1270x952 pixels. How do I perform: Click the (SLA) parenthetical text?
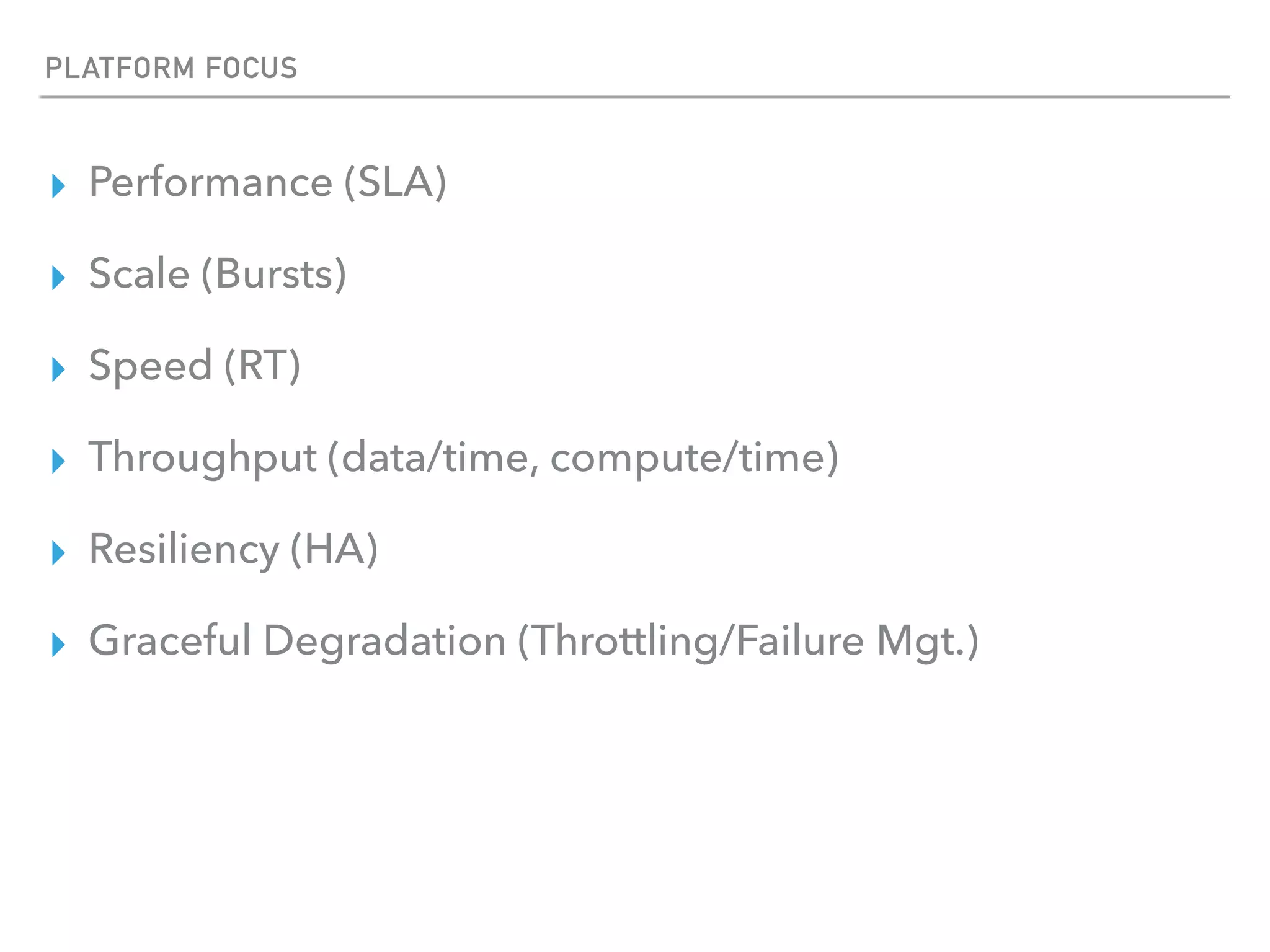pyautogui.click(x=395, y=183)
